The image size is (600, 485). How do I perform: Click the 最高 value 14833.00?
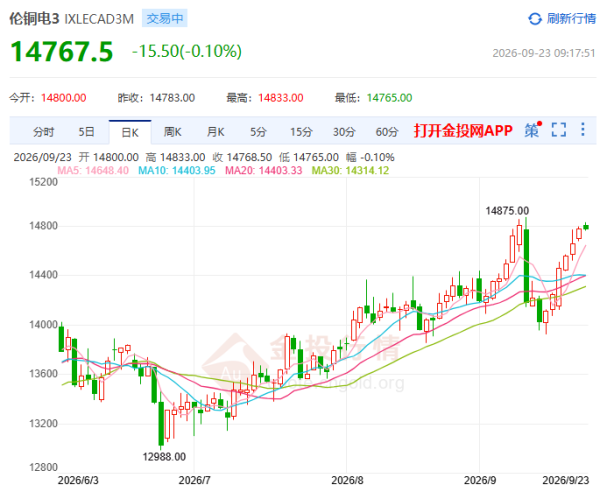280,98
